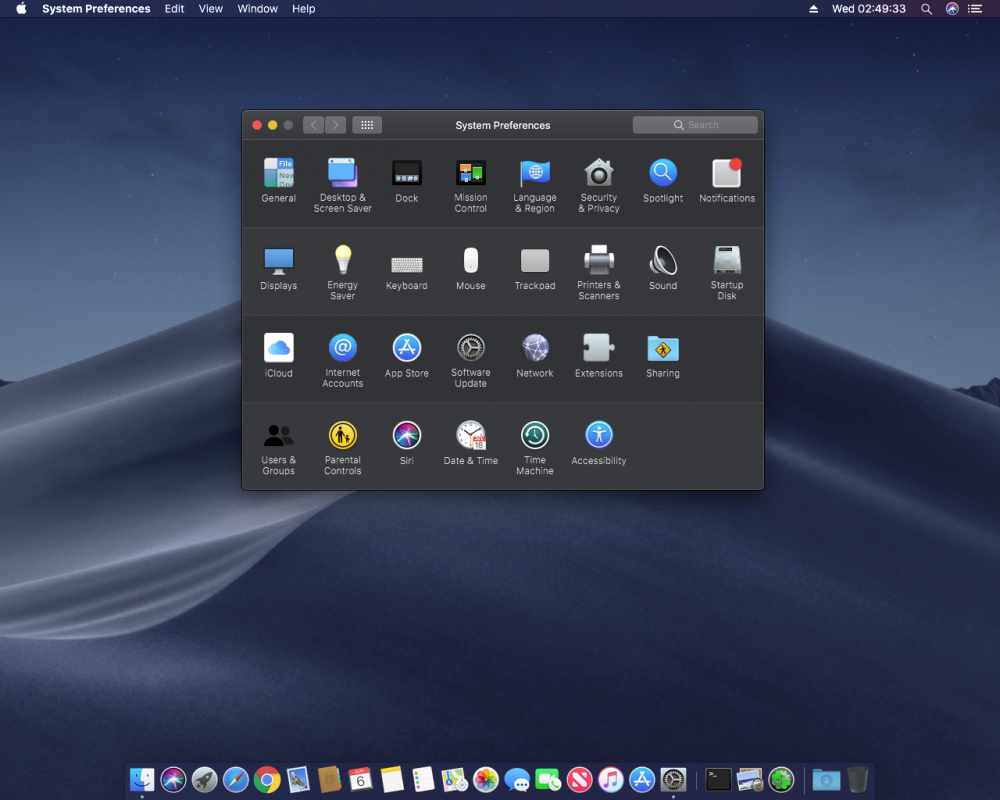Open Terminal from the Dock
The height and width of the screenshot is (800, 1000).
[718, 780]
